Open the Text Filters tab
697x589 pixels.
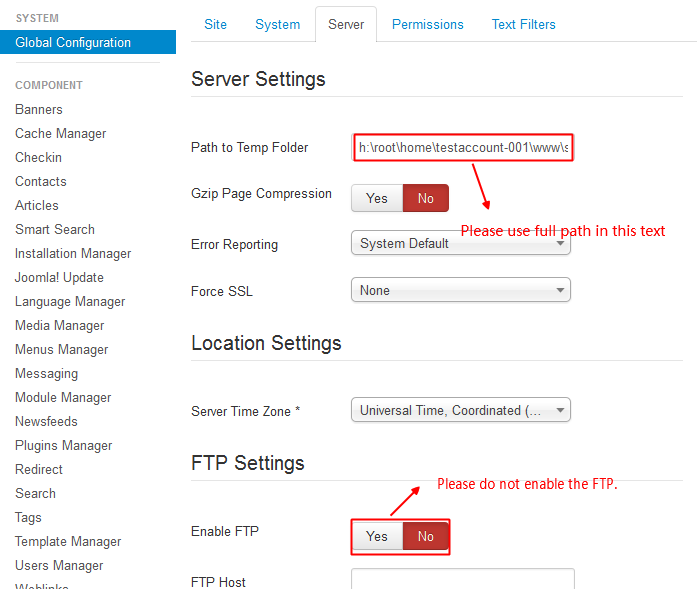[523, 24]
